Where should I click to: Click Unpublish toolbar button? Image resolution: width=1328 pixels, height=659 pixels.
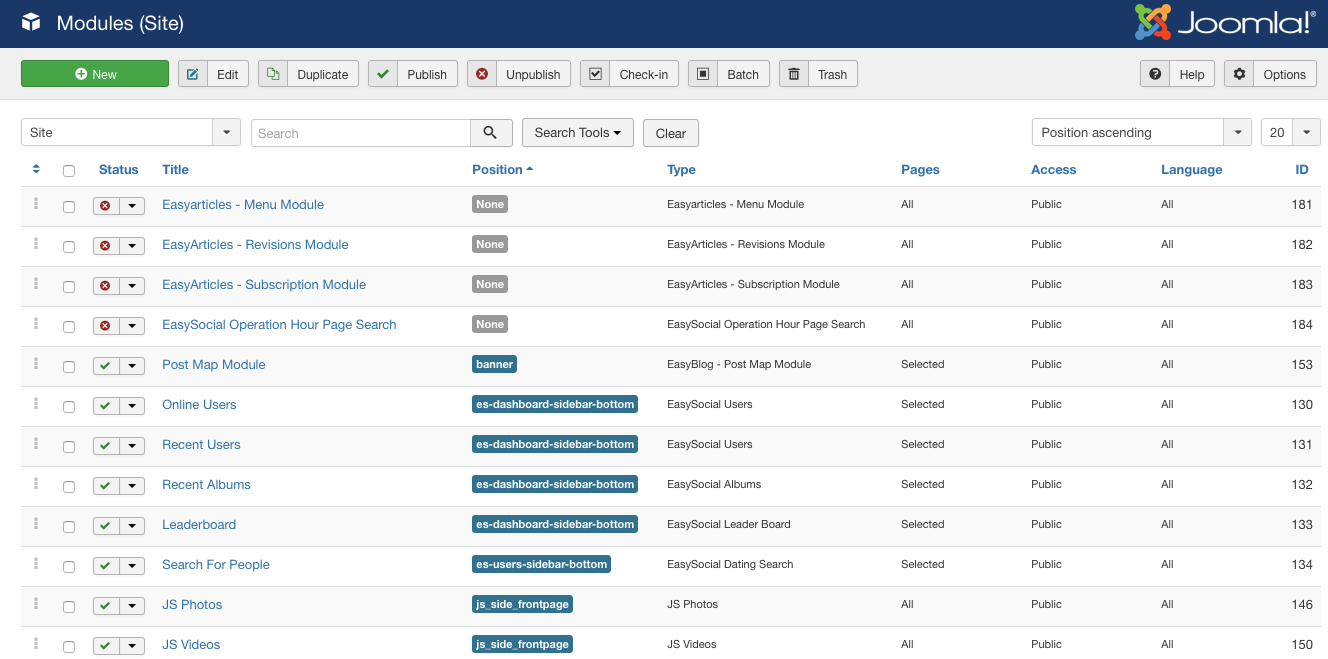tap(519, 74)
